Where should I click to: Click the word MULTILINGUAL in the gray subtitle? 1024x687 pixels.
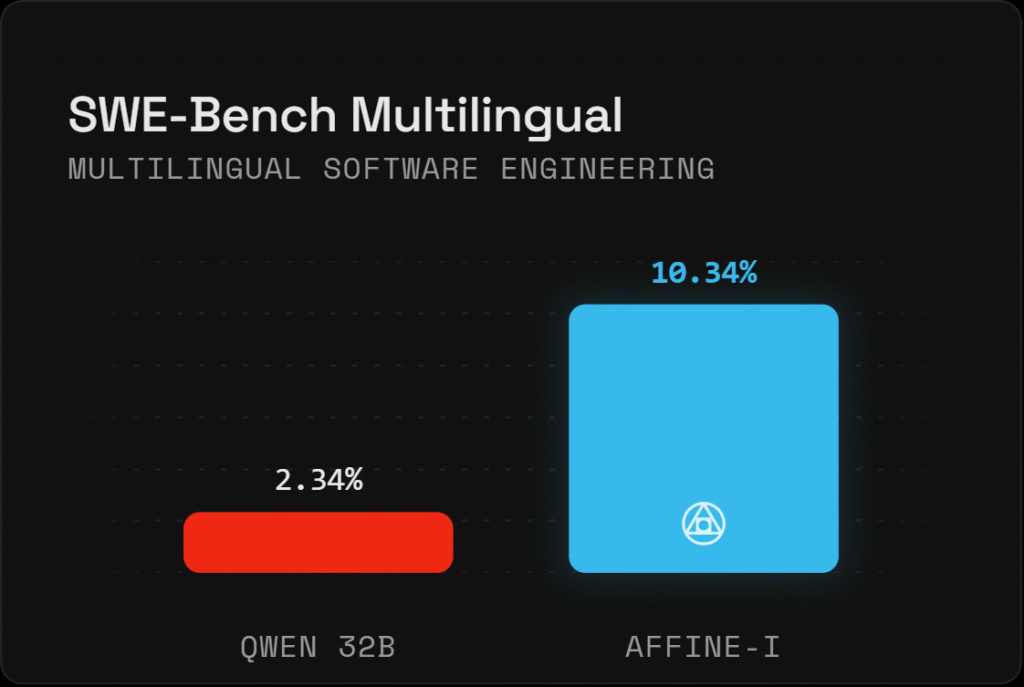pyautogui.click(x=184, y=169)
